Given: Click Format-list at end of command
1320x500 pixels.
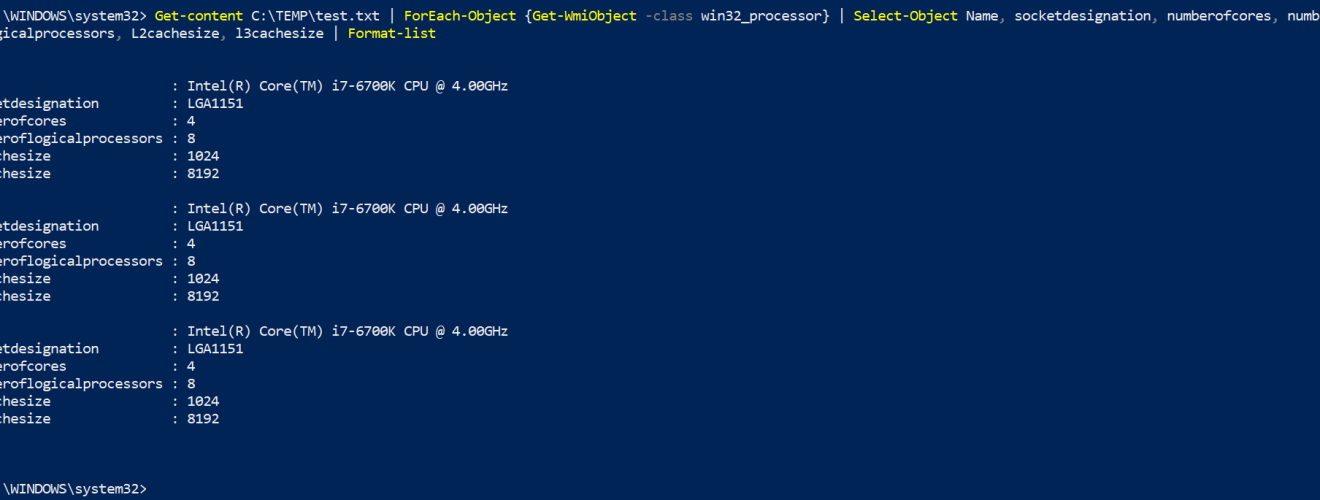Looking at the screenshot, I should 392,34.
